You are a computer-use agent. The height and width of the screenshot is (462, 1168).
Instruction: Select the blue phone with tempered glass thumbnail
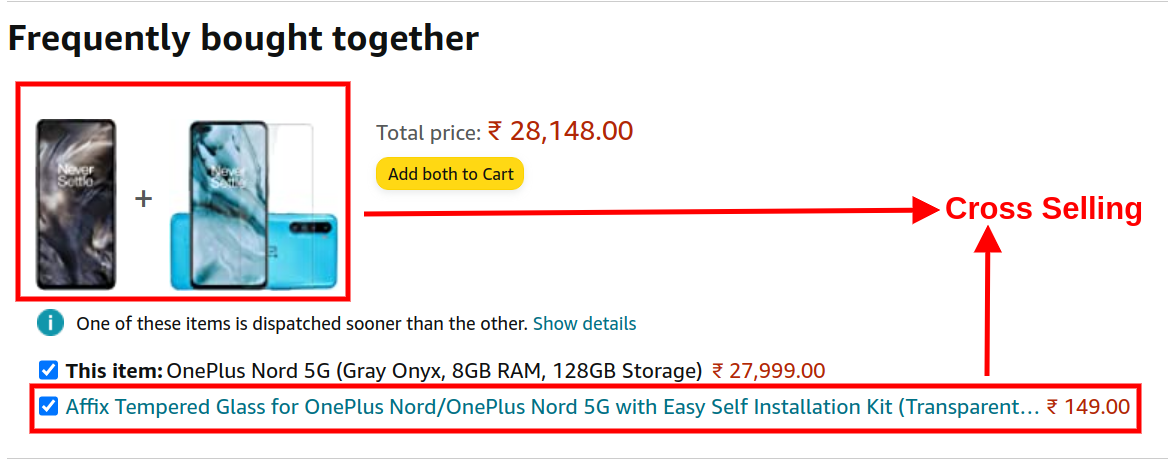click(253, 205)
